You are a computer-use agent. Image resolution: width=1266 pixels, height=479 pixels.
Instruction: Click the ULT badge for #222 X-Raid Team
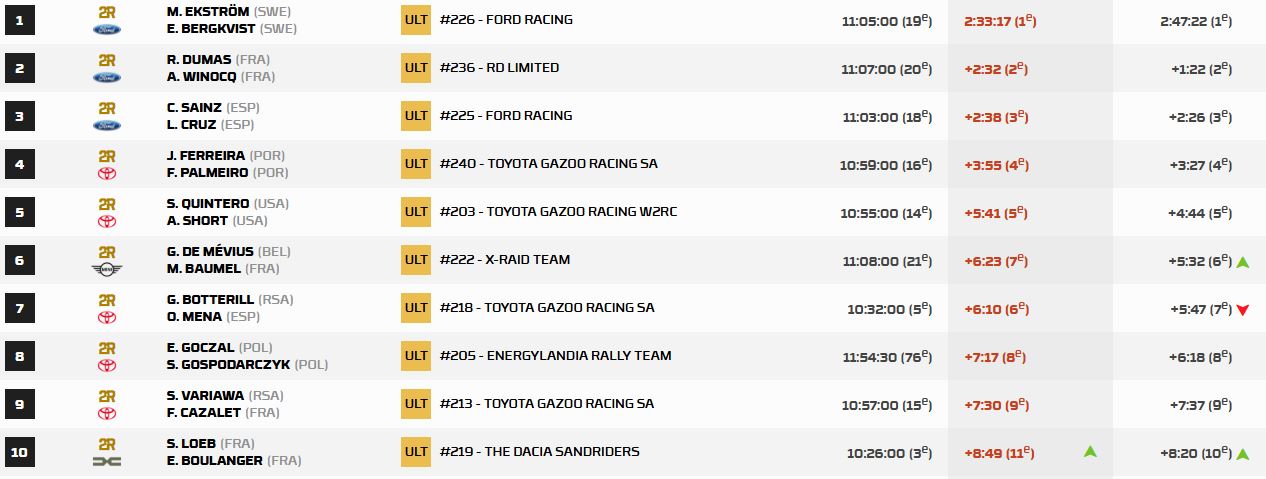[416, 260]
